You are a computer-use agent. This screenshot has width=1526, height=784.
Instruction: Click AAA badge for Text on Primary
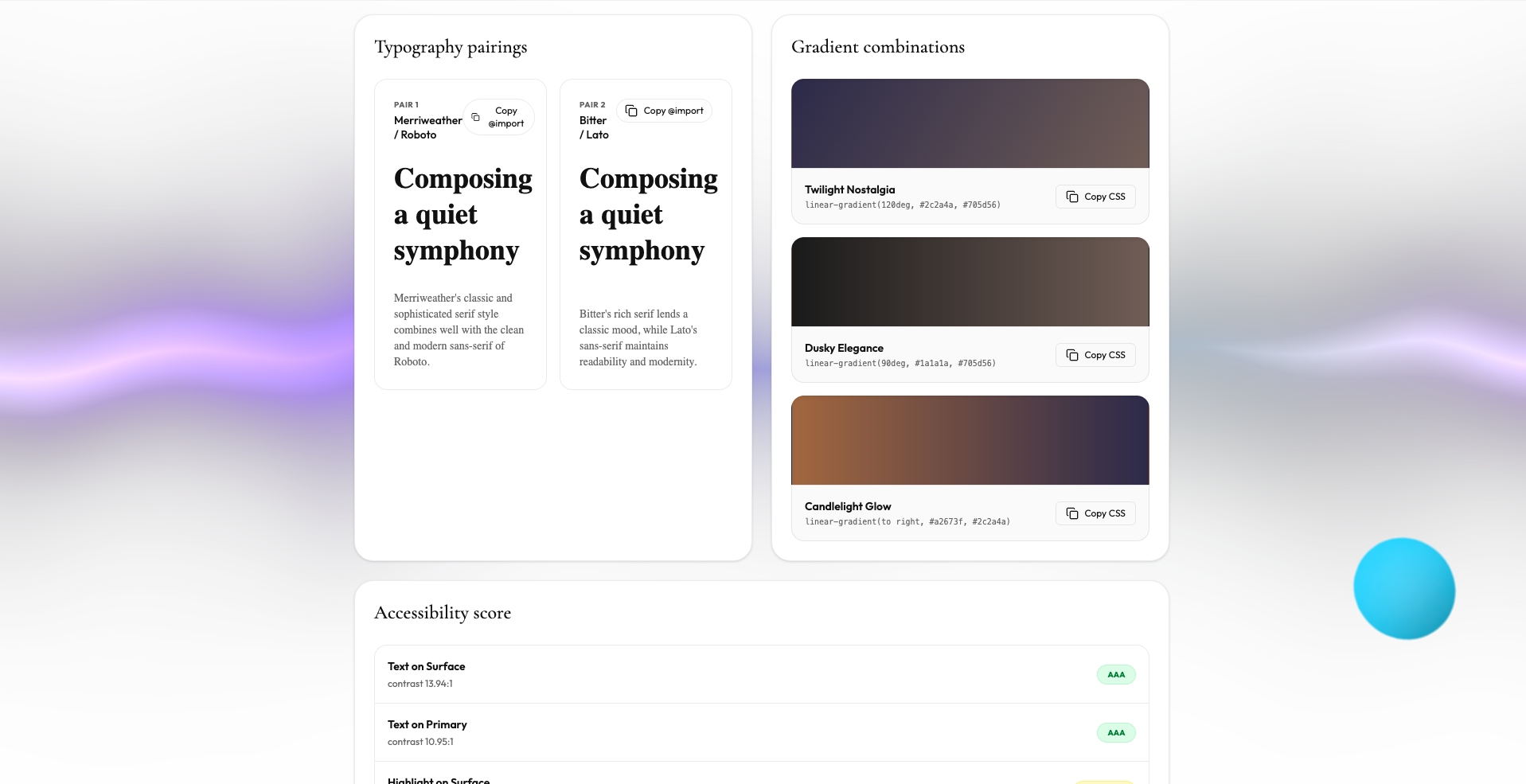1116,733
